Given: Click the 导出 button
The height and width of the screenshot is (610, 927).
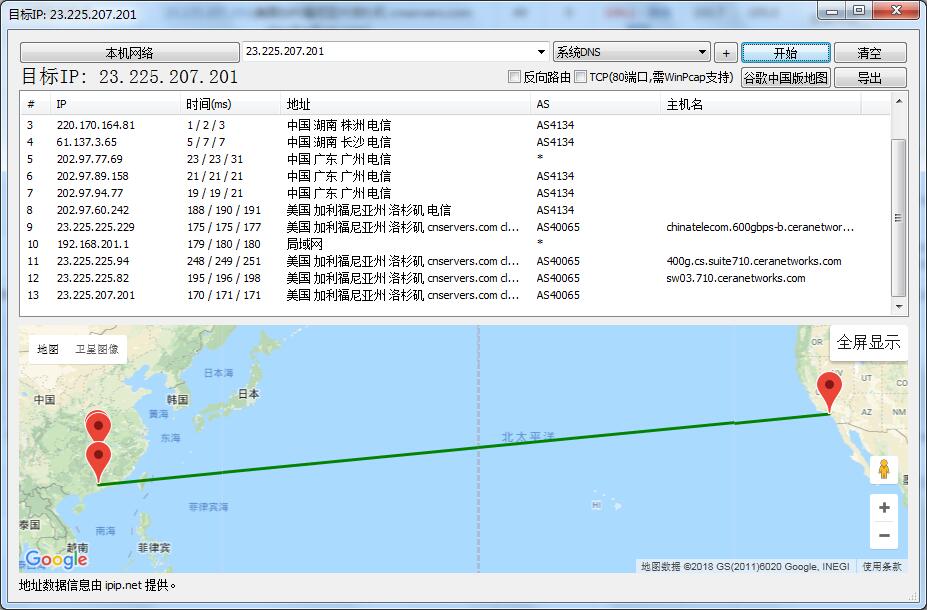Looking at the screenshot, I should [869, 78].
